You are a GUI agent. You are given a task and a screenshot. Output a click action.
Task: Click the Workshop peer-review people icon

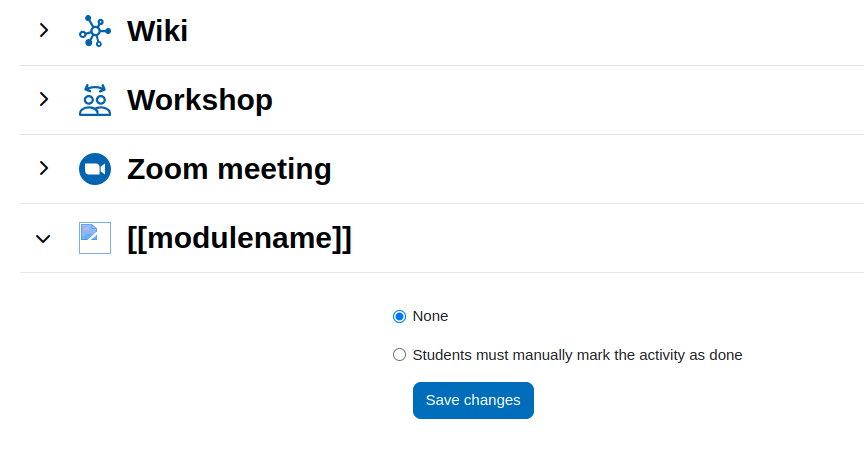coord(95,100)
